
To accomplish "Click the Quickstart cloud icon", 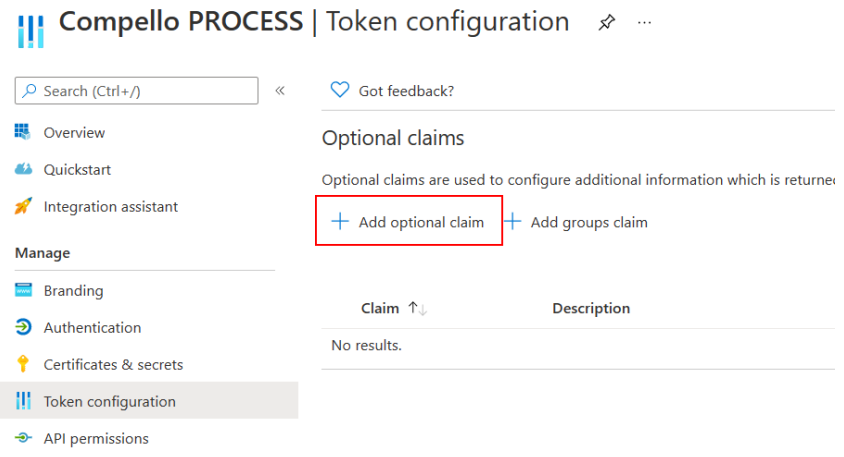I will click(x=23, y=169).
